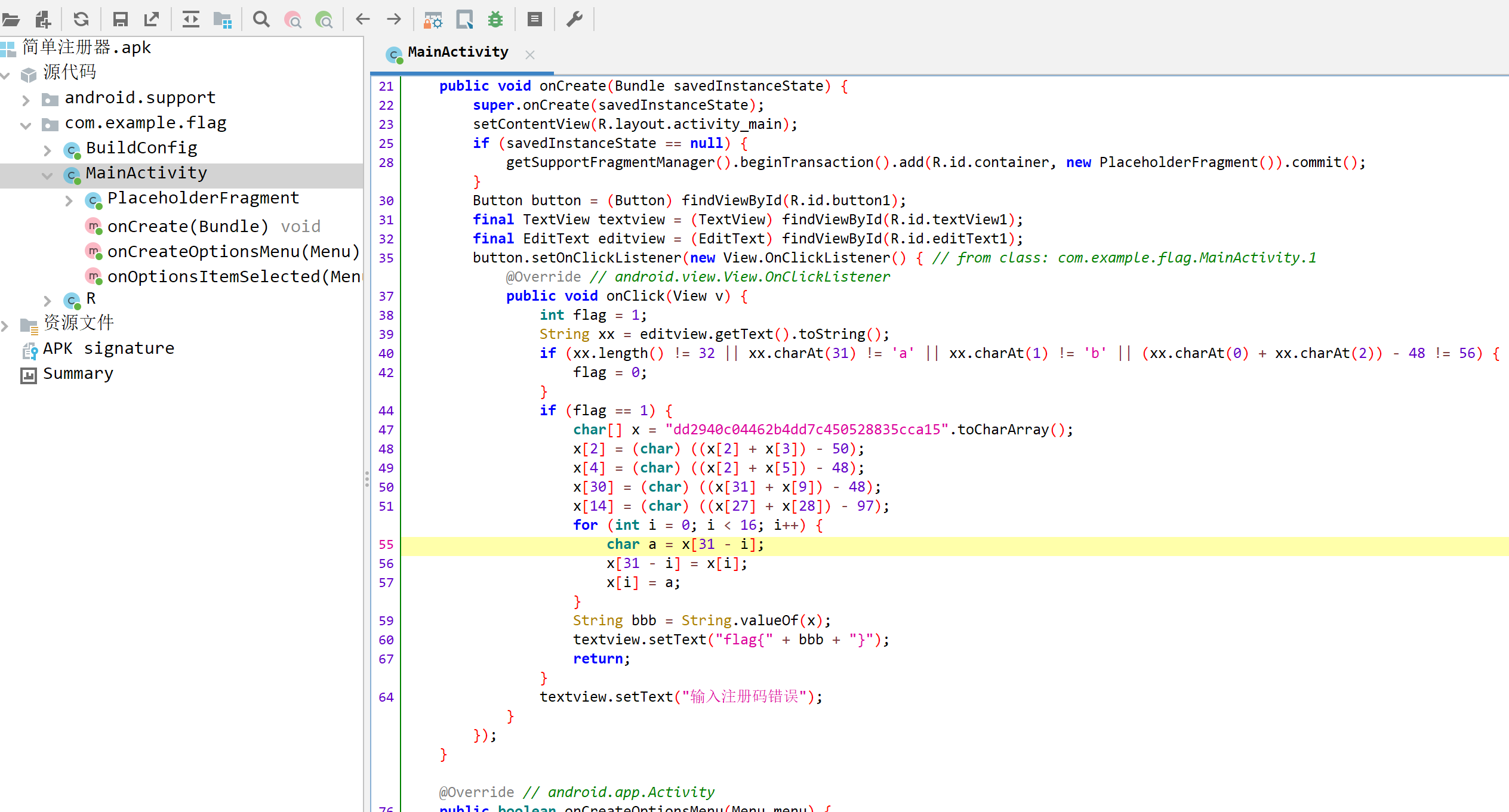The height and width of the screenshot is (812, 1509).
Task: Expand the android.support package
Action: point(26,100)
